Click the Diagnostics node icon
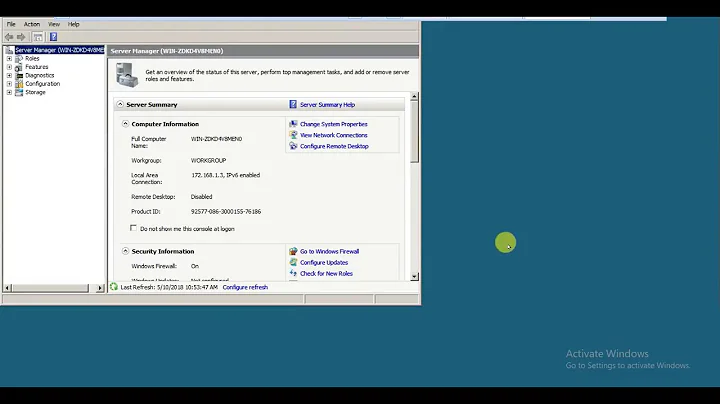Screen dimensions: 720x404 (19, 75)
